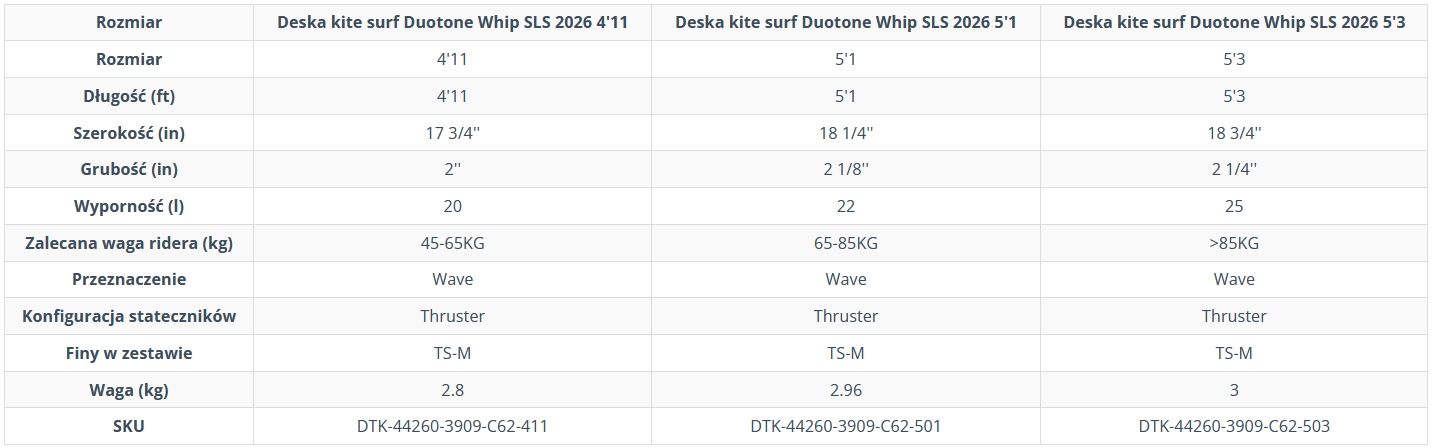This screenshot has height=448, width=1432.
Task: Click the Finy w zestawie row label
Action: (x=129, y=352)
